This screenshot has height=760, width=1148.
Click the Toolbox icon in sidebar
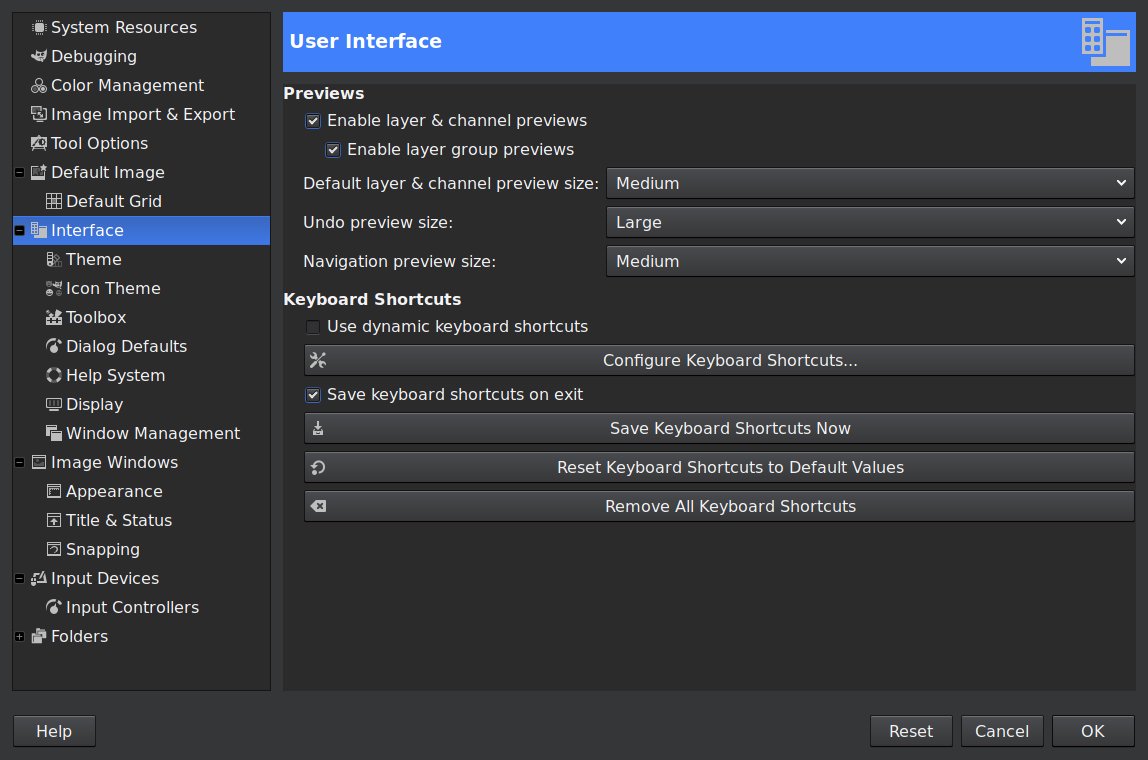point(54,318)
